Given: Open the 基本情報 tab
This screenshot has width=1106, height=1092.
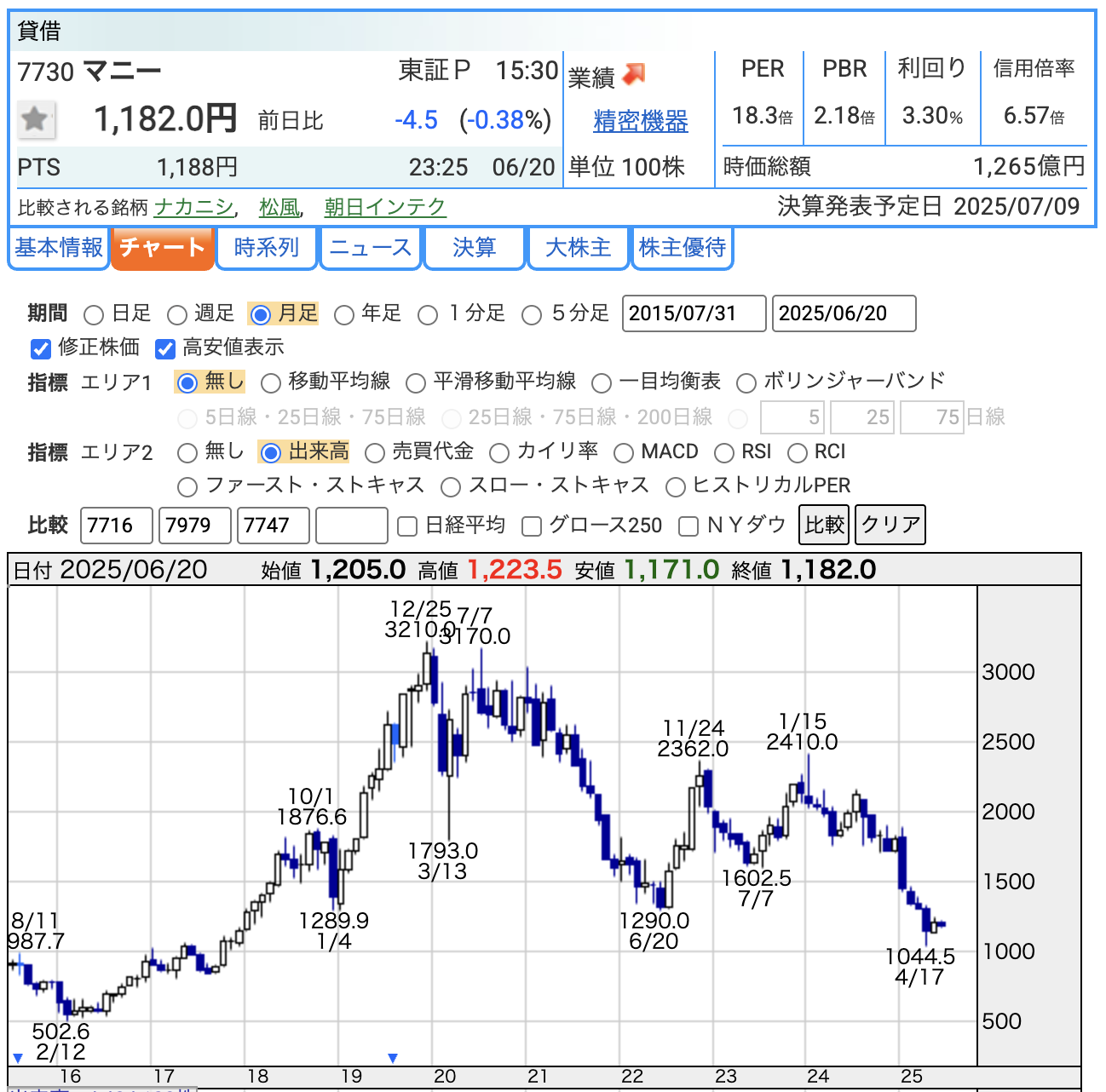Looking at the screenshot, I should [59, 248].
